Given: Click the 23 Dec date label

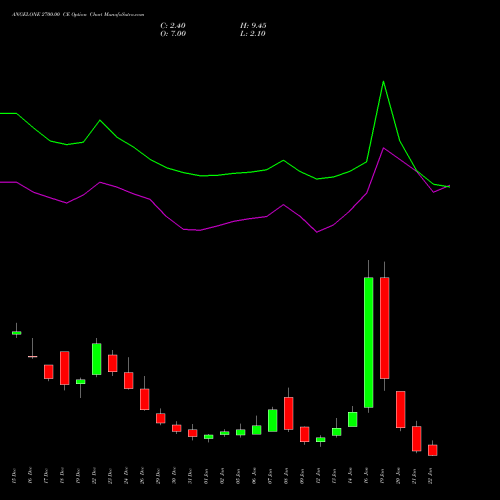Looking at the screenshot, I should click(110, 476).
